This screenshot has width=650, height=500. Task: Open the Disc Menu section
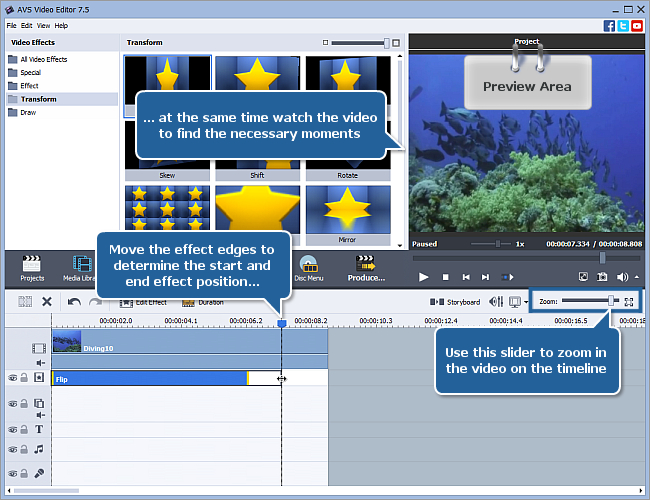pyautogui.click(x=309, y=269)
